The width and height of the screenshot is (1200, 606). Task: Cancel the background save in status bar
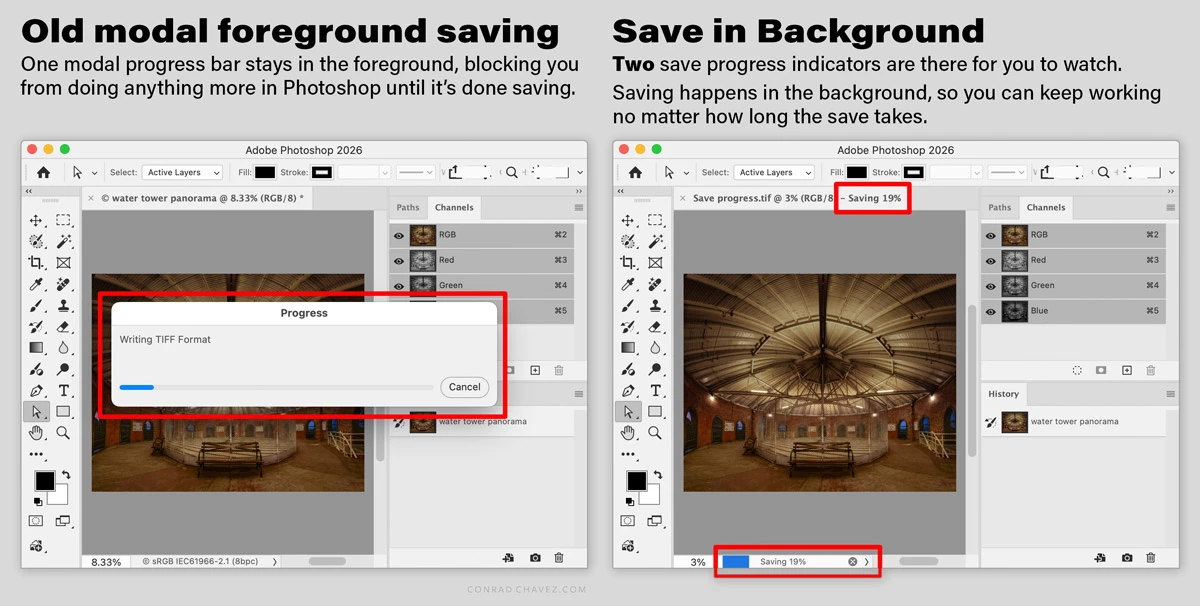(x=853, y=562)
